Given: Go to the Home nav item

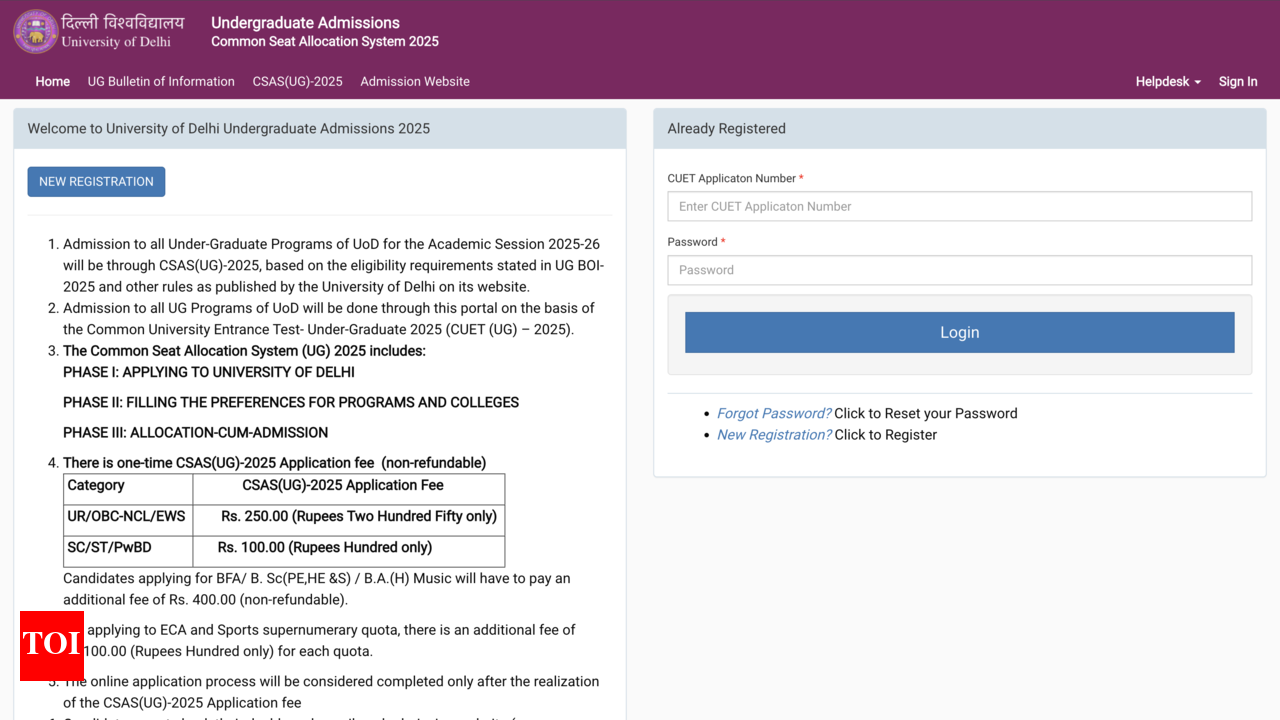Looking at the screenshot, I should (x=52, y=82).
